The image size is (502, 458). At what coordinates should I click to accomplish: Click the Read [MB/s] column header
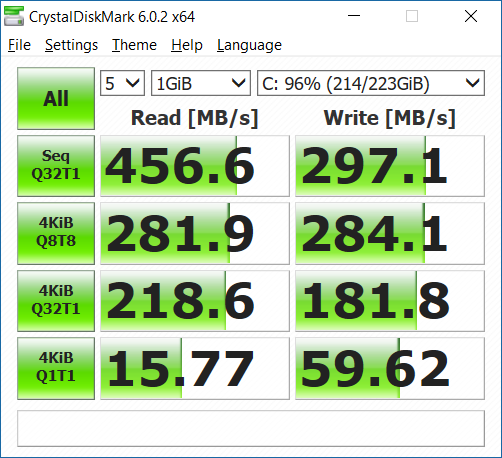point(195,118)
